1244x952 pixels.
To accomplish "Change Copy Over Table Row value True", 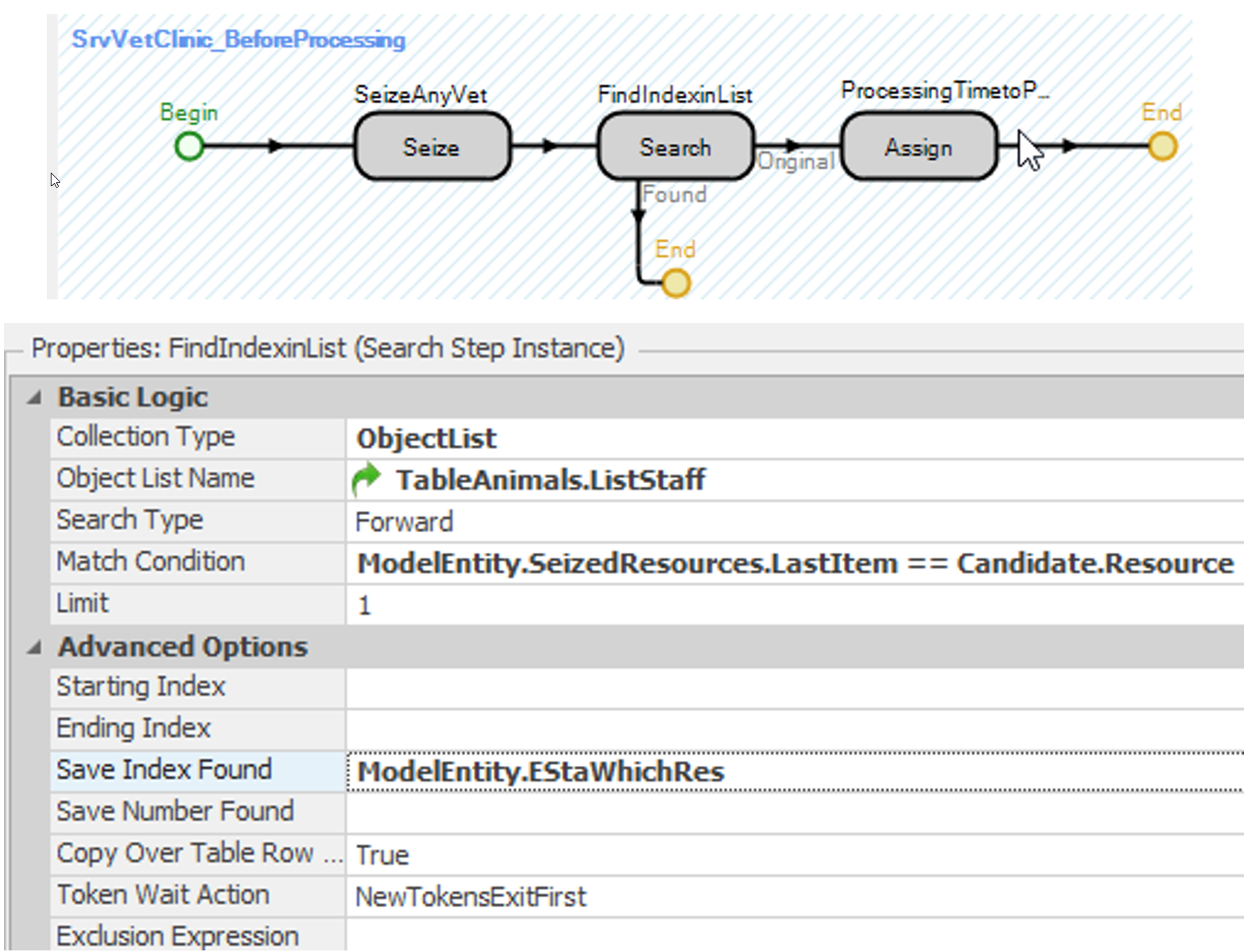I will point(795,855).
